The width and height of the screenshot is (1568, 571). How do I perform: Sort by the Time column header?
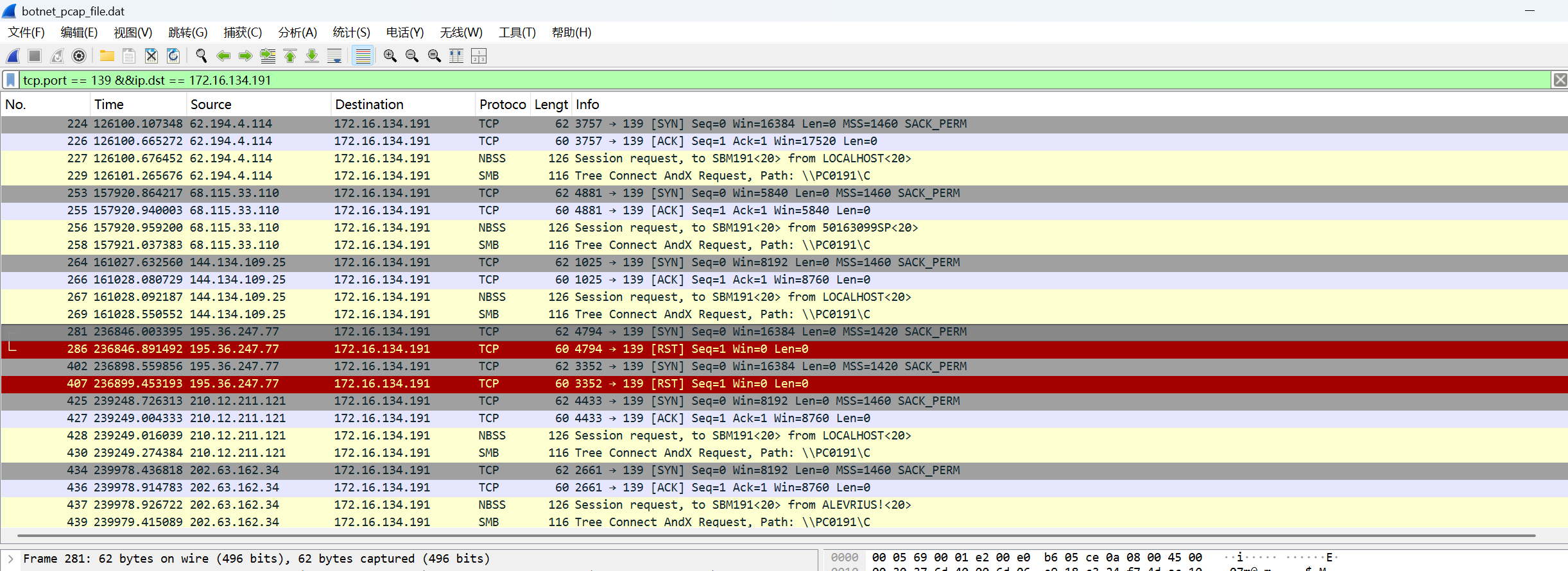(138, 105)
